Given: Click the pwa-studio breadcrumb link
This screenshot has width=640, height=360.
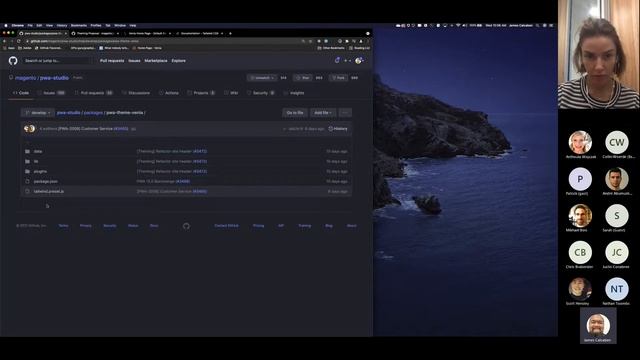Looking at the screenshot, I should [68, 113].
